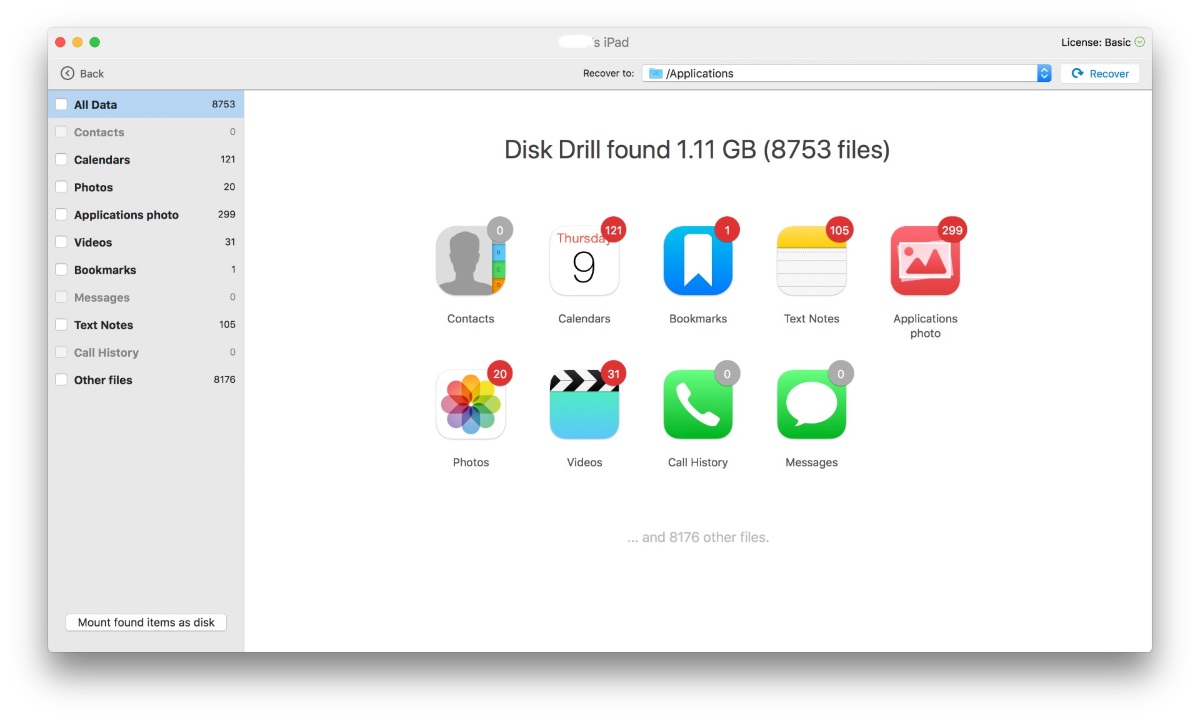This screenshot has height=721, width=1200.
Task: Click the Messages label under its icon
Action: [811, 462]
